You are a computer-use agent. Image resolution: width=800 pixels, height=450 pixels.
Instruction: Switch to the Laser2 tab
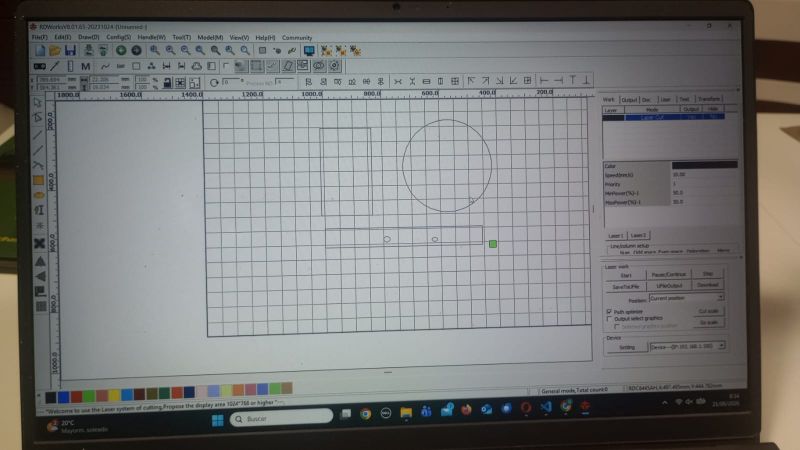click(x=638, y=235)
